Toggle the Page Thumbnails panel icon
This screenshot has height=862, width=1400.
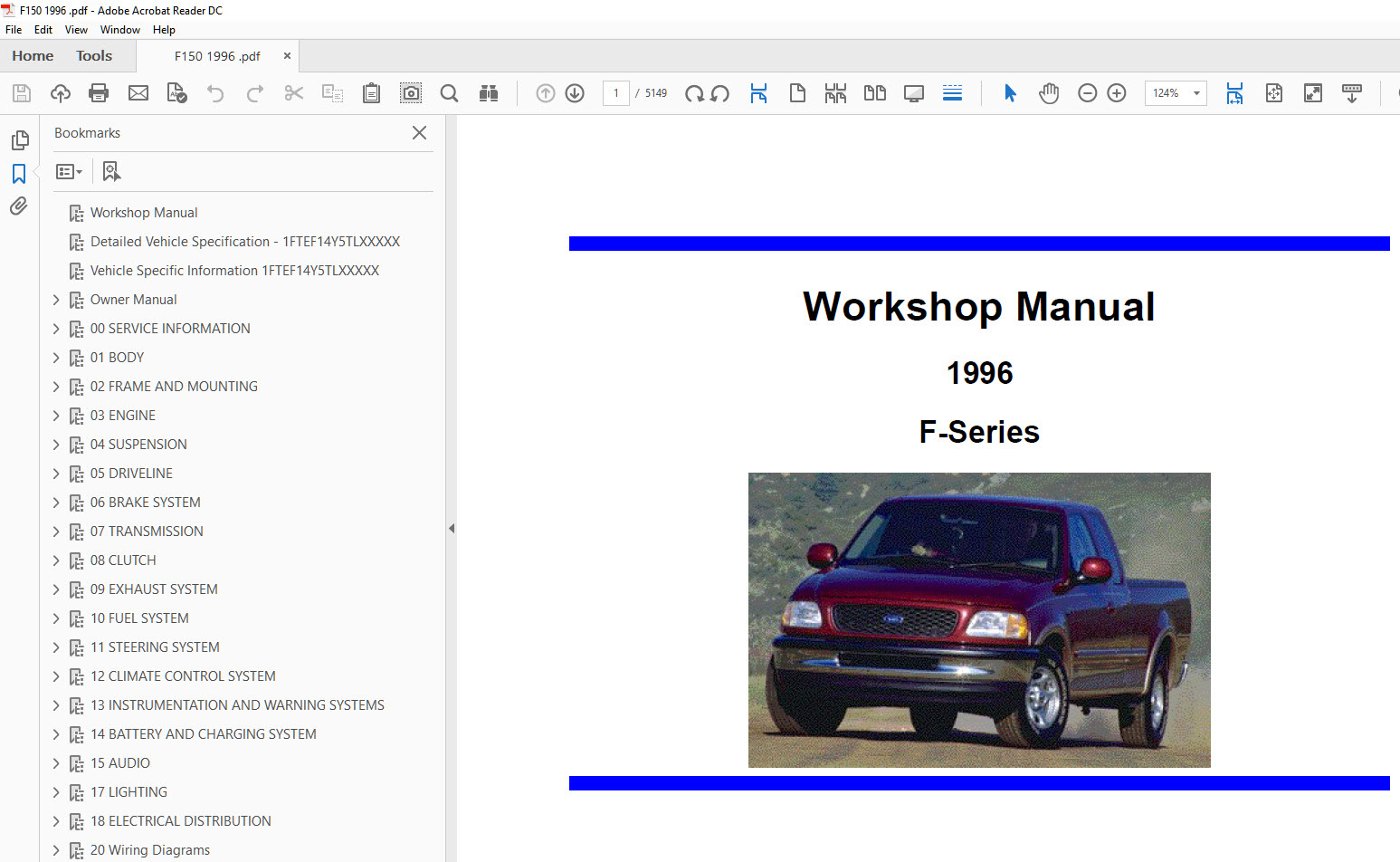pos(19,140)
